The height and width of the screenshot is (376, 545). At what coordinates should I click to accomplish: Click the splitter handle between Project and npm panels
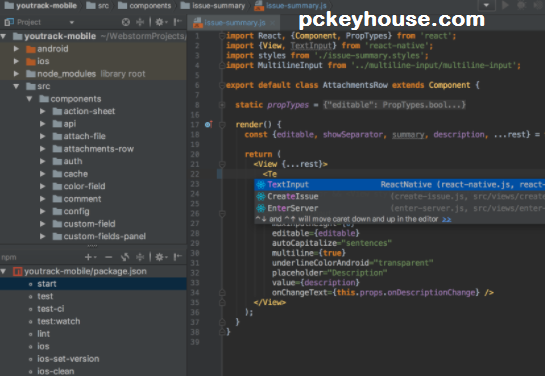pyautogui.click(x=92, y=246)
